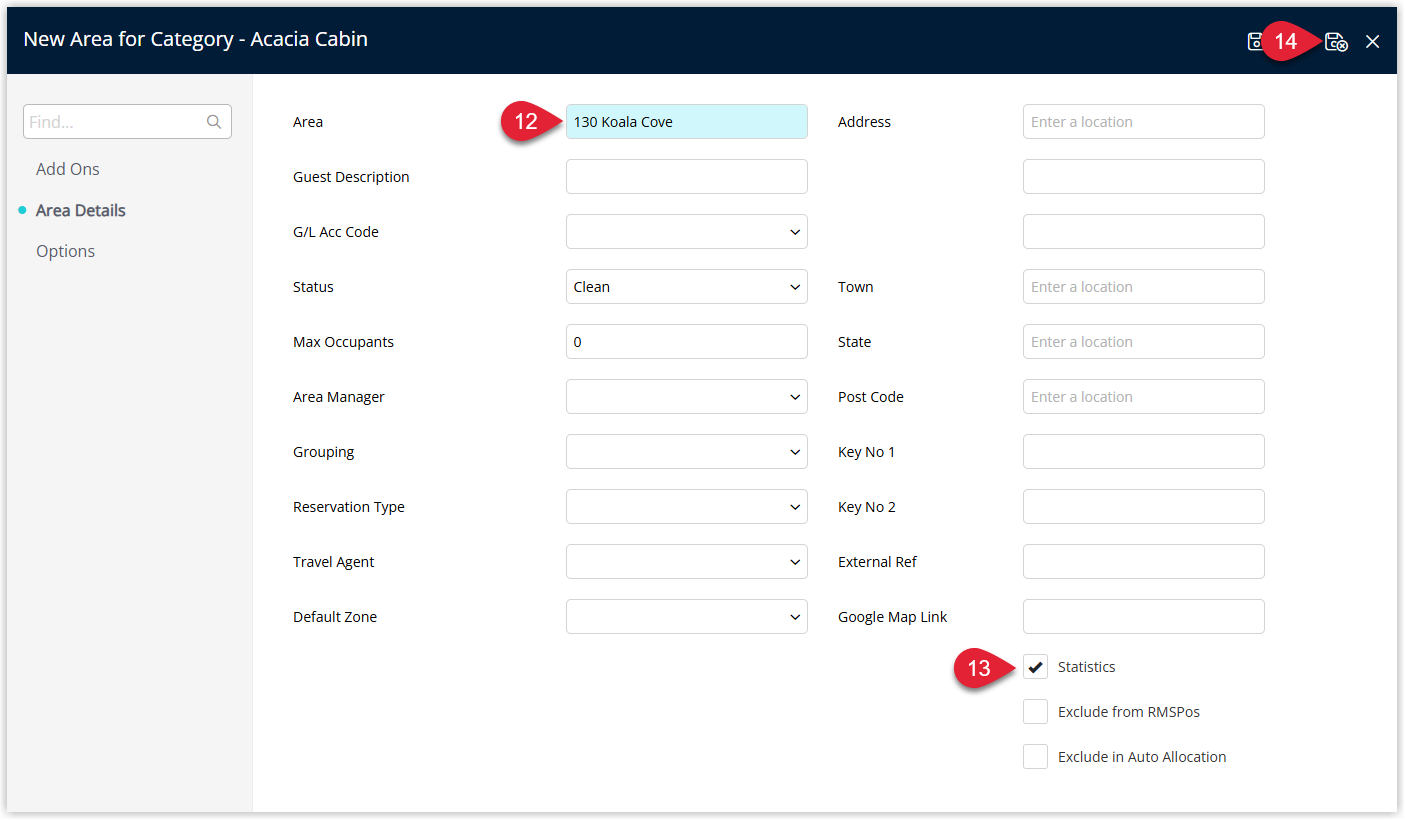Open the Status dropdown showing Clean
Image resolution: width=1405 pixels, height=820 pixels.
(687, 287)
